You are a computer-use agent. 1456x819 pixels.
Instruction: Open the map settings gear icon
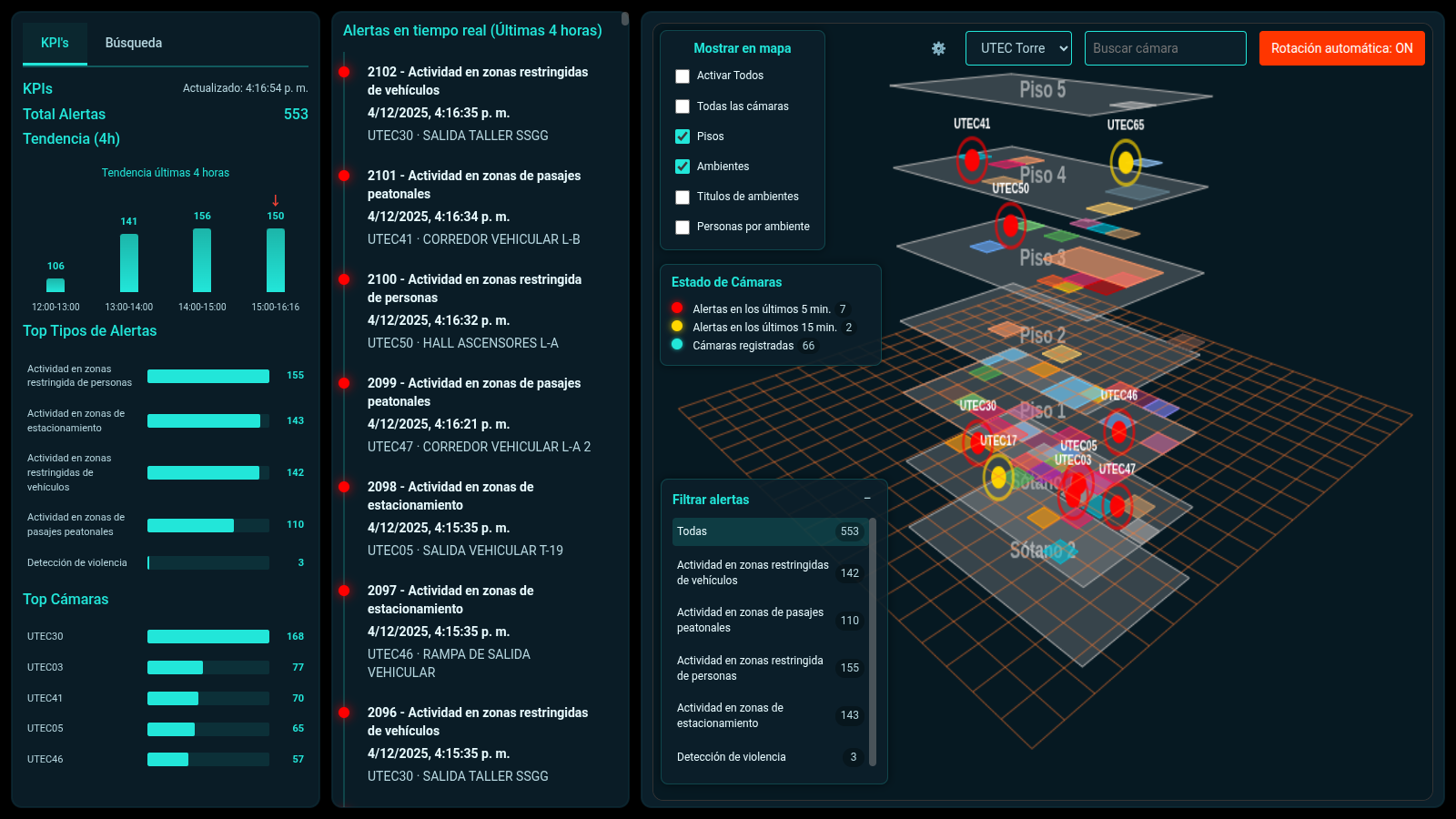[938, 48]
